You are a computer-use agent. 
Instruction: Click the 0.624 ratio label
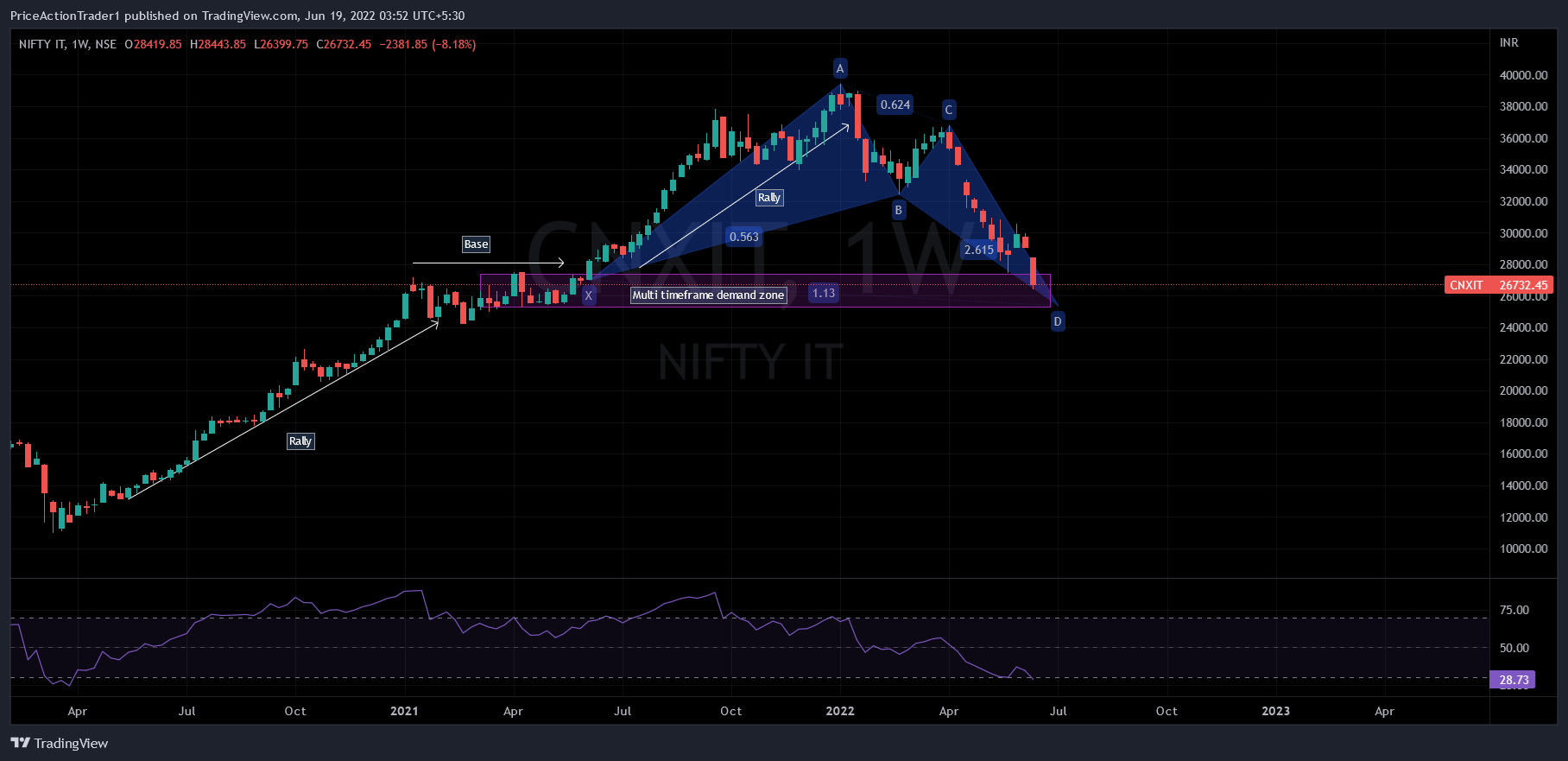pyautogui.click(x=895, y=105)
